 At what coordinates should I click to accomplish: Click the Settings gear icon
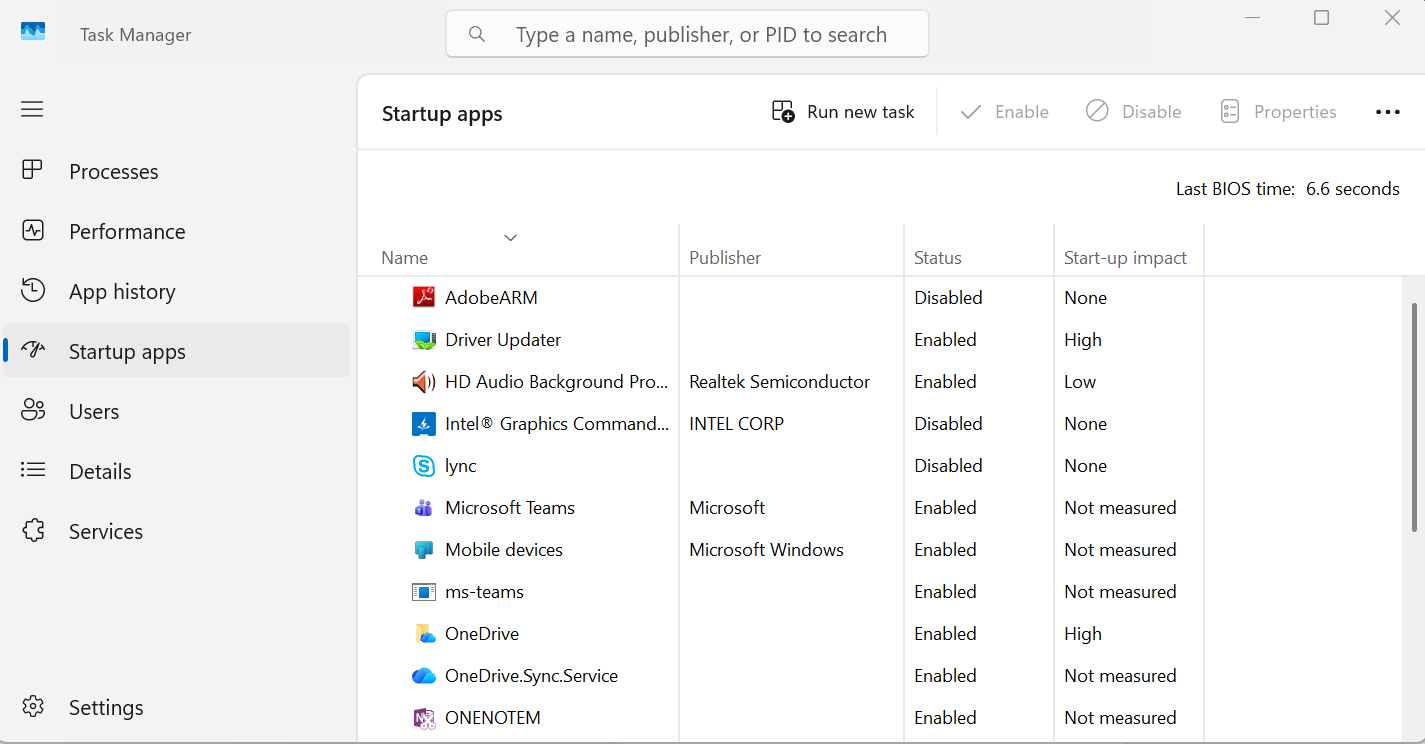33,707
